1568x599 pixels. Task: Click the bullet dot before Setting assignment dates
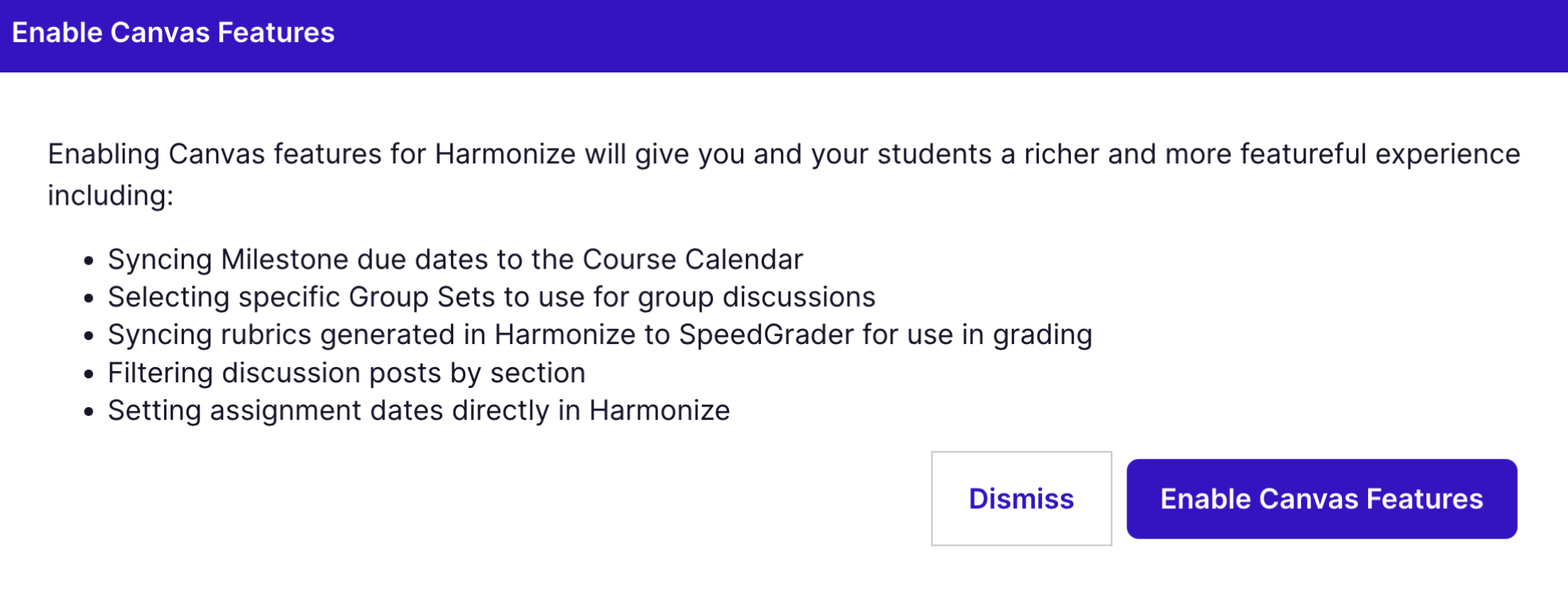click(x=88, y=412)
